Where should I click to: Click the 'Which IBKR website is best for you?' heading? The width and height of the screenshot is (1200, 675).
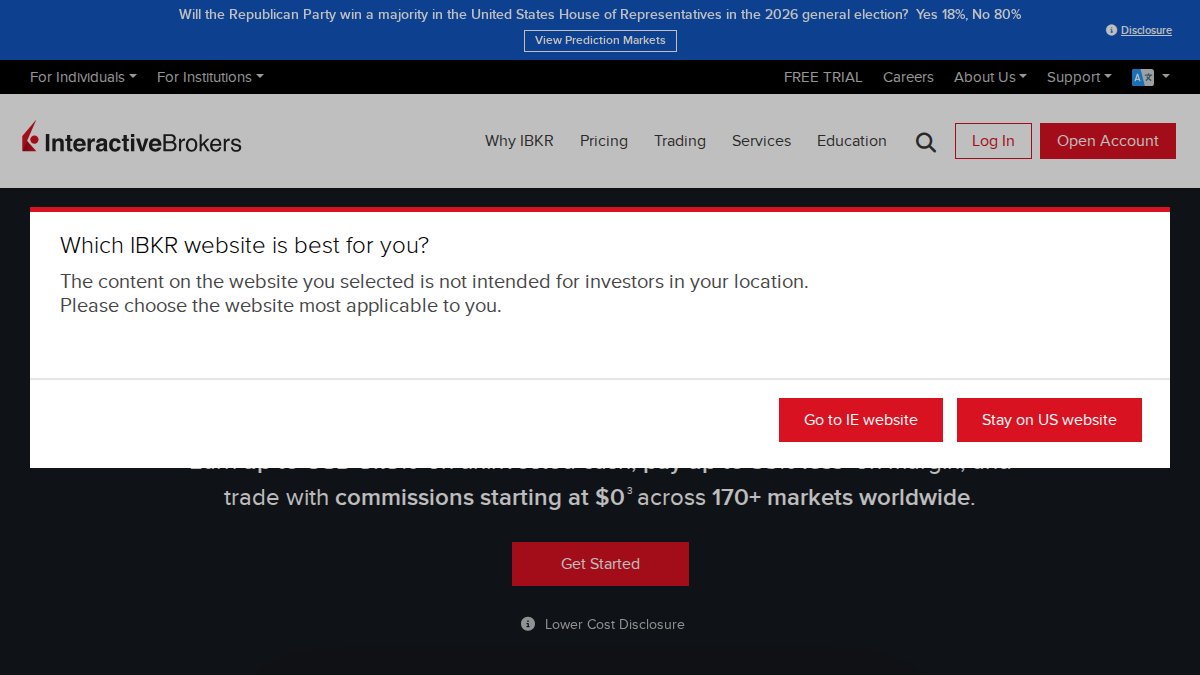[x=244, y=245]
